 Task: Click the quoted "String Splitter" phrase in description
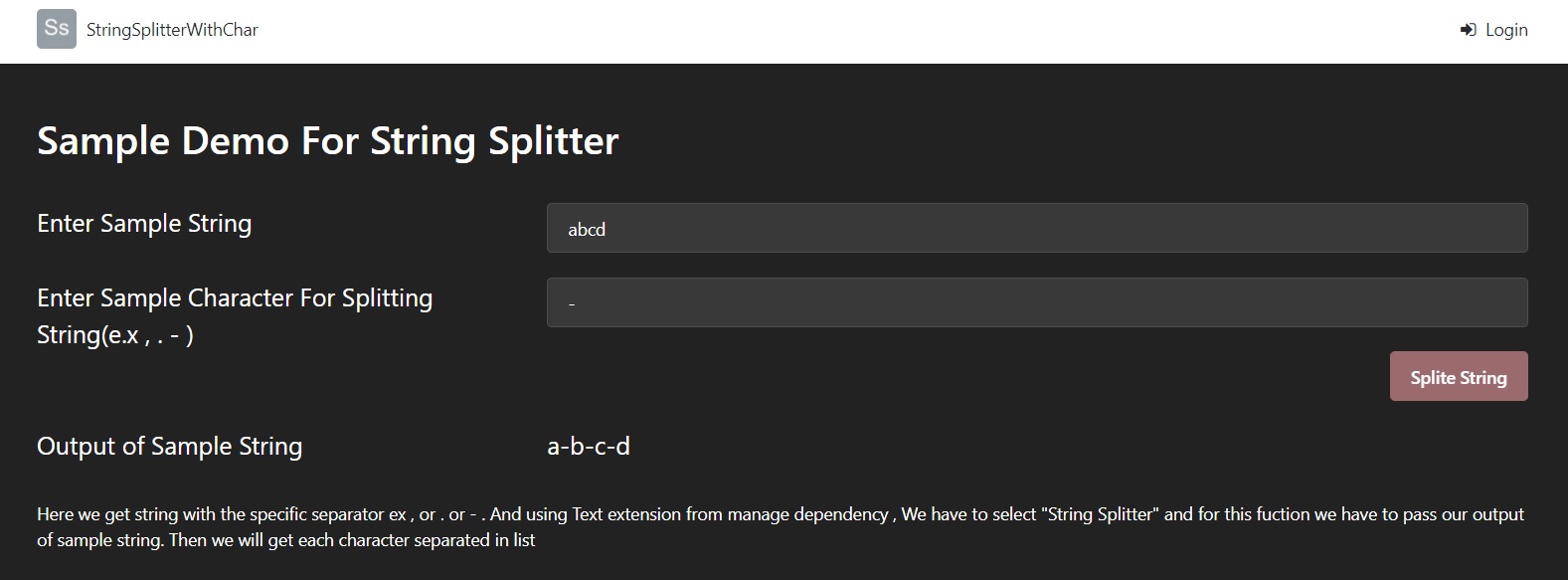1104,514
